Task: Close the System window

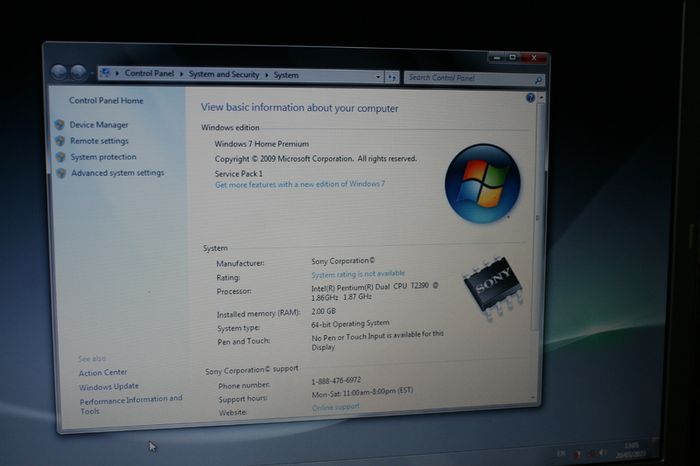Action: click(534, 58)
